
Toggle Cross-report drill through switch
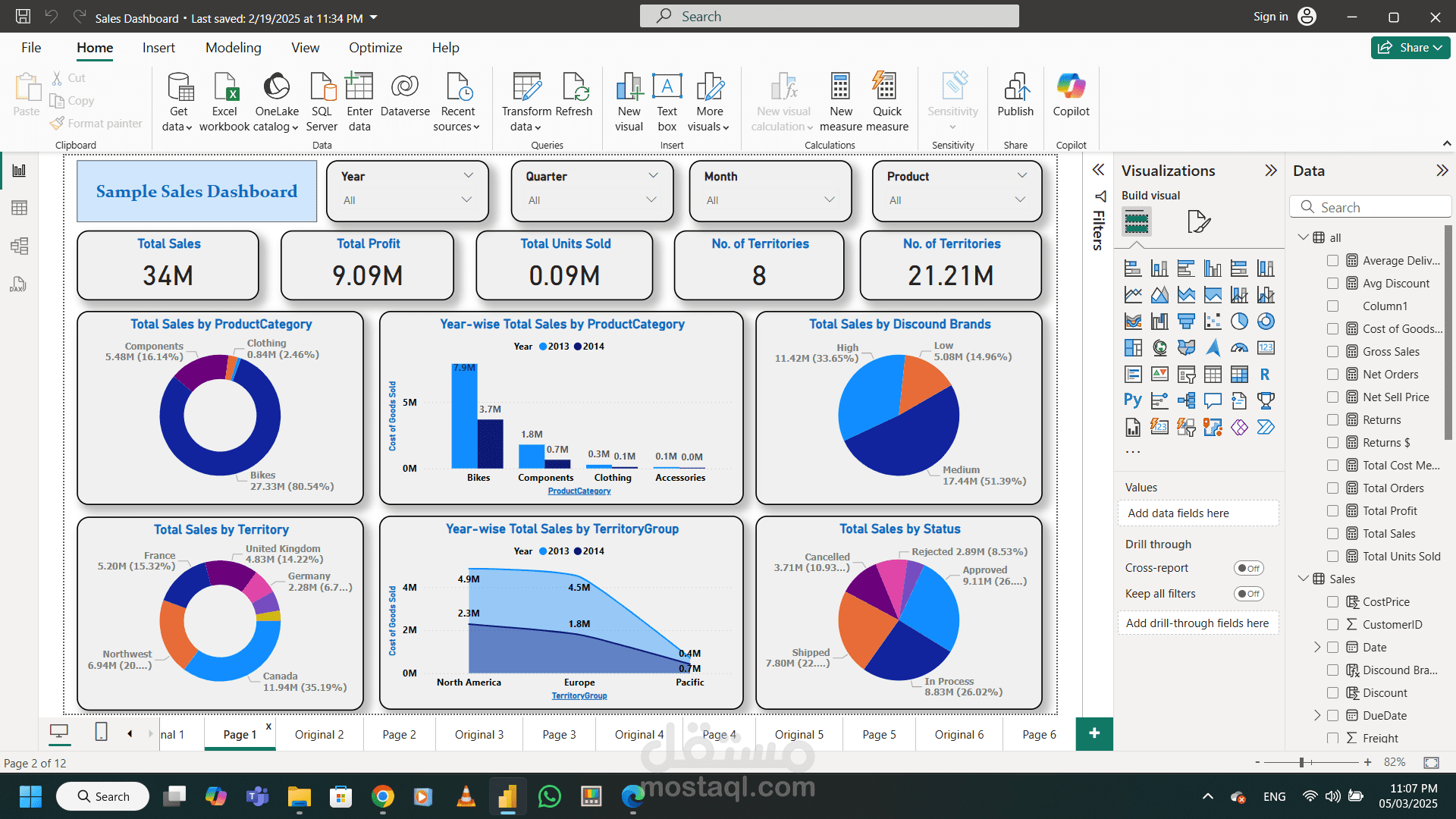click(1248, 568)
